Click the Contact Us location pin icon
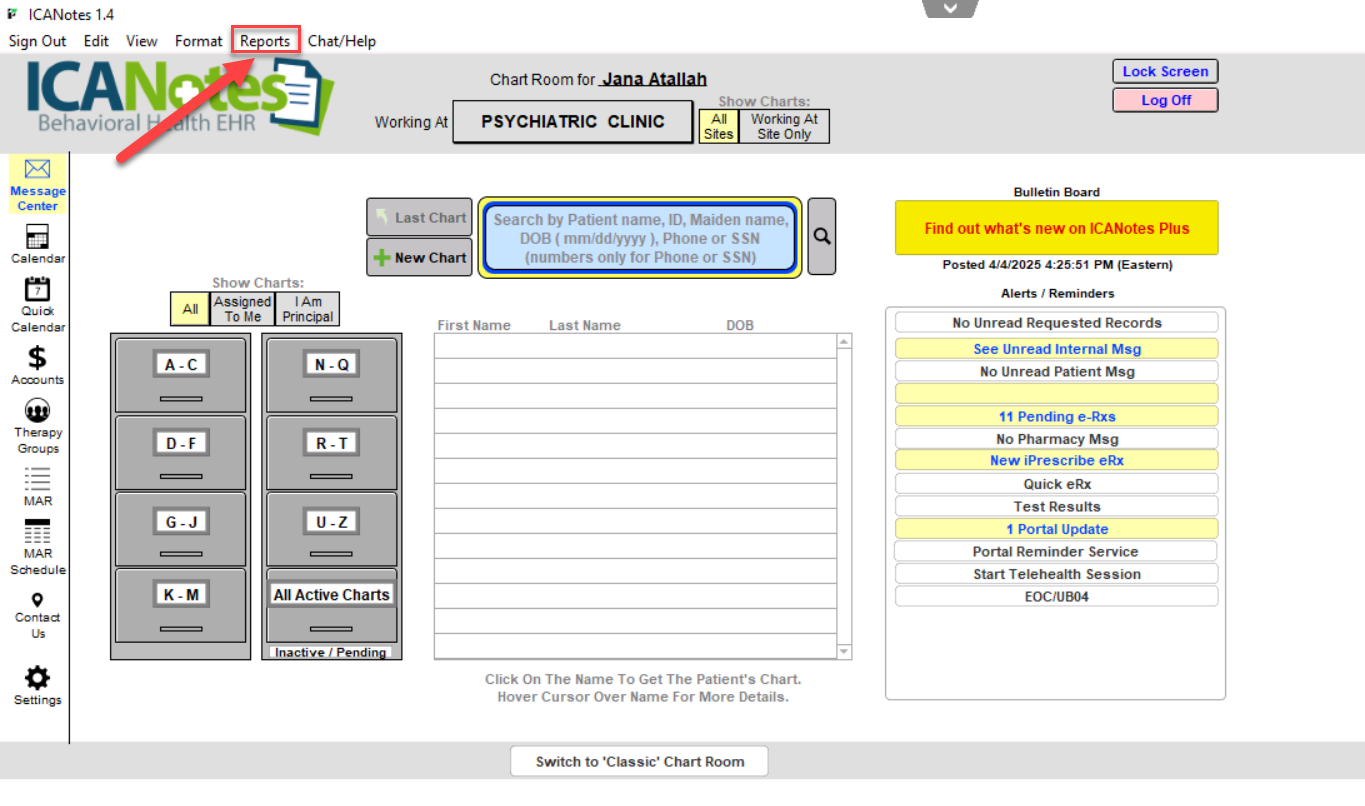 pos(37,600)
